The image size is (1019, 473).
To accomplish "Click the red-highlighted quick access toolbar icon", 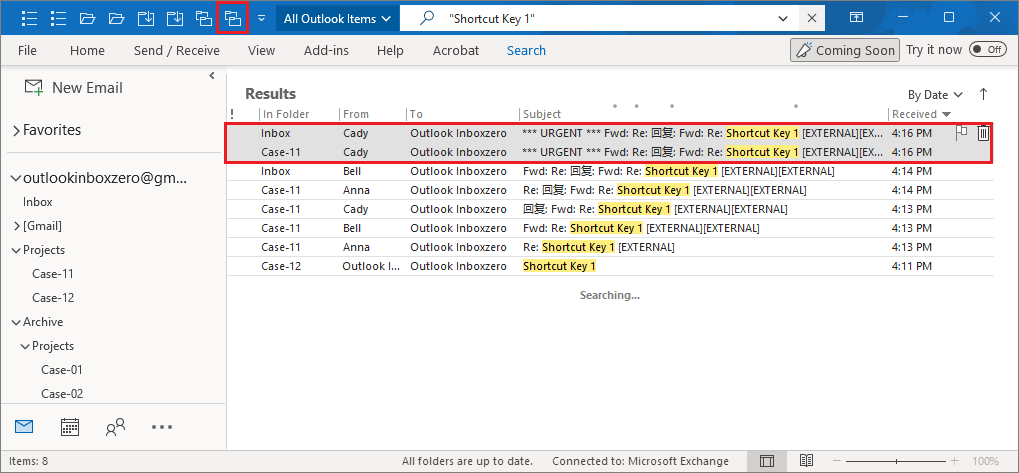I will pyautogui.click(x=232, y=18).
